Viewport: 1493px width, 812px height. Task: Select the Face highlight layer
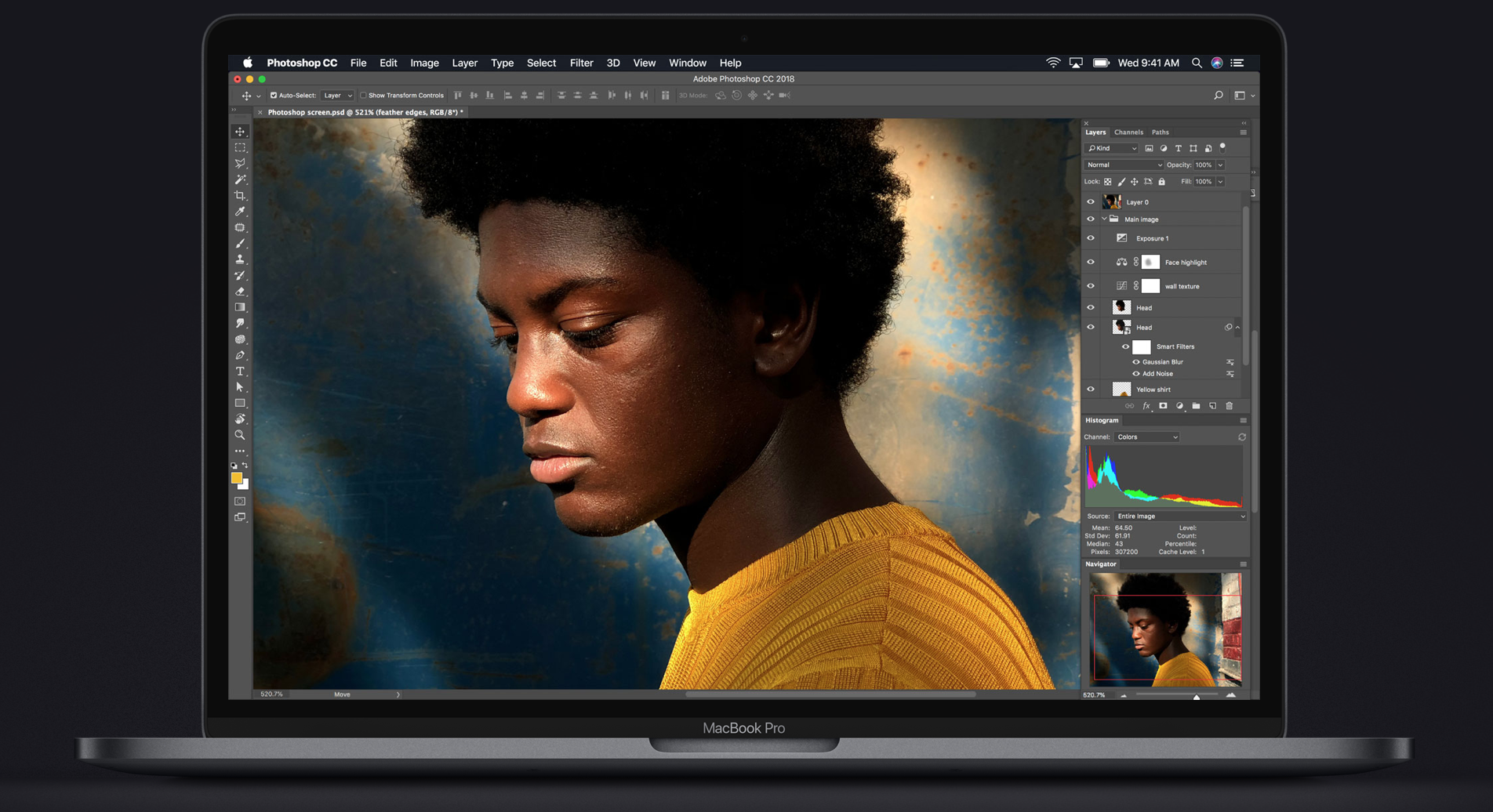coord(1185,263)
